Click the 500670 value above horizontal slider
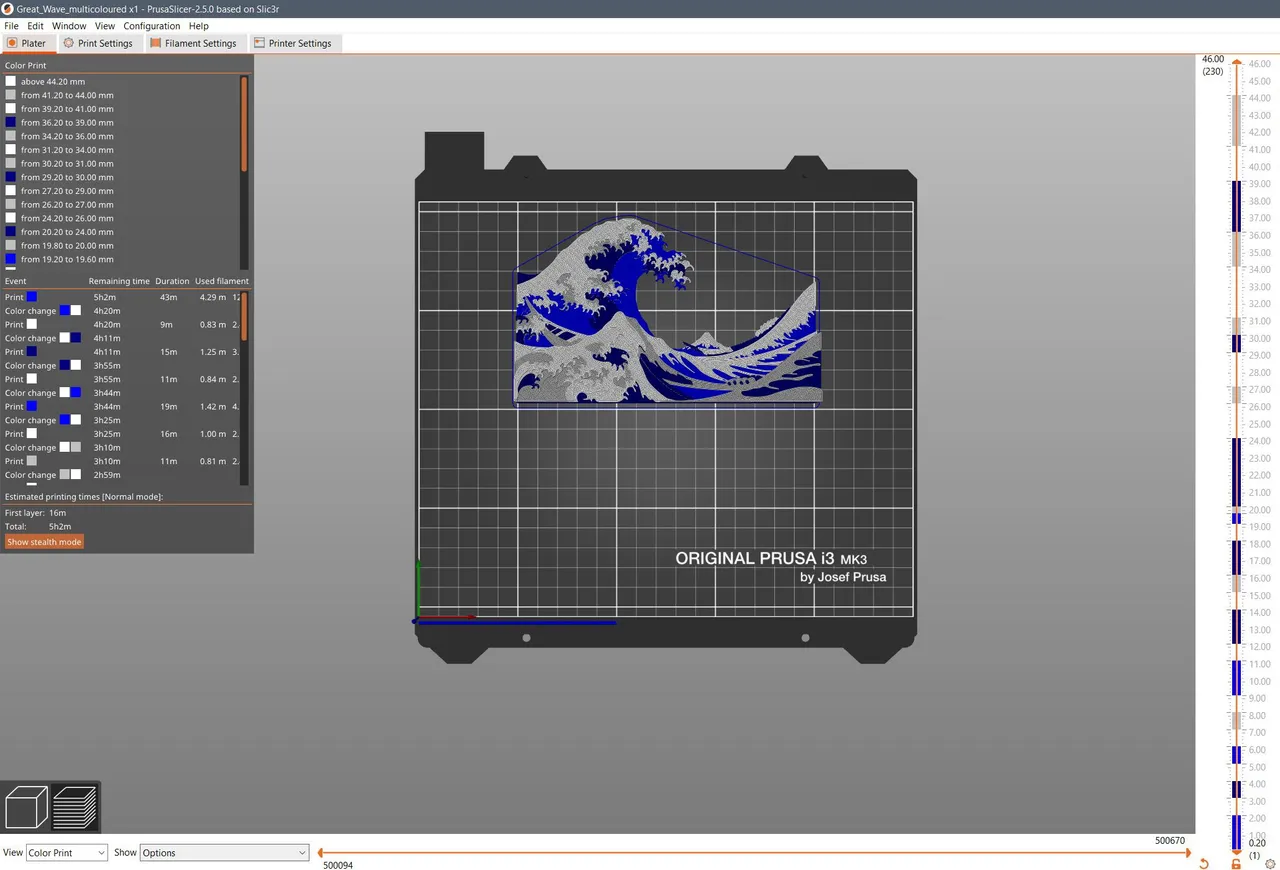 coord(1169,841)
